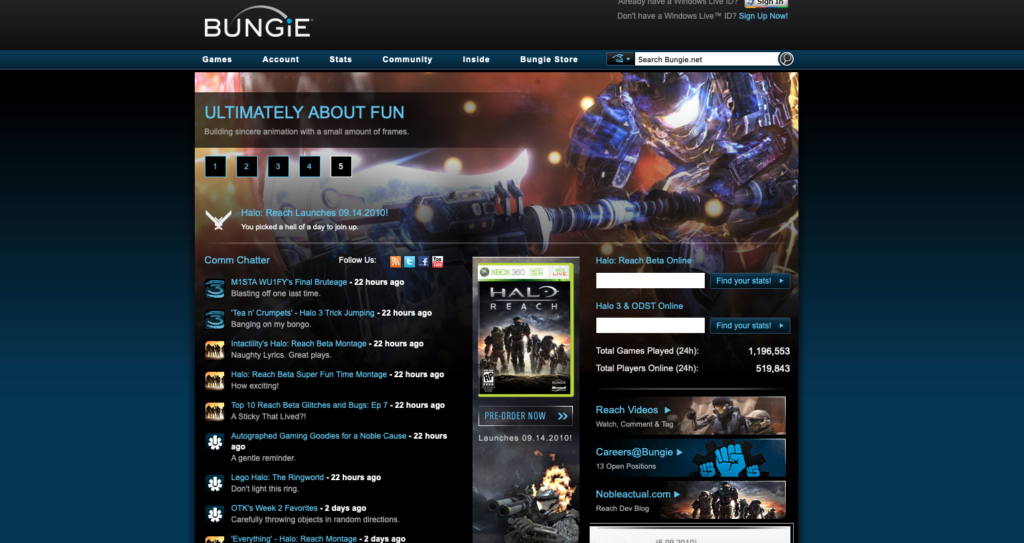
Task: Open the Games menu
Action: [217, 59]
